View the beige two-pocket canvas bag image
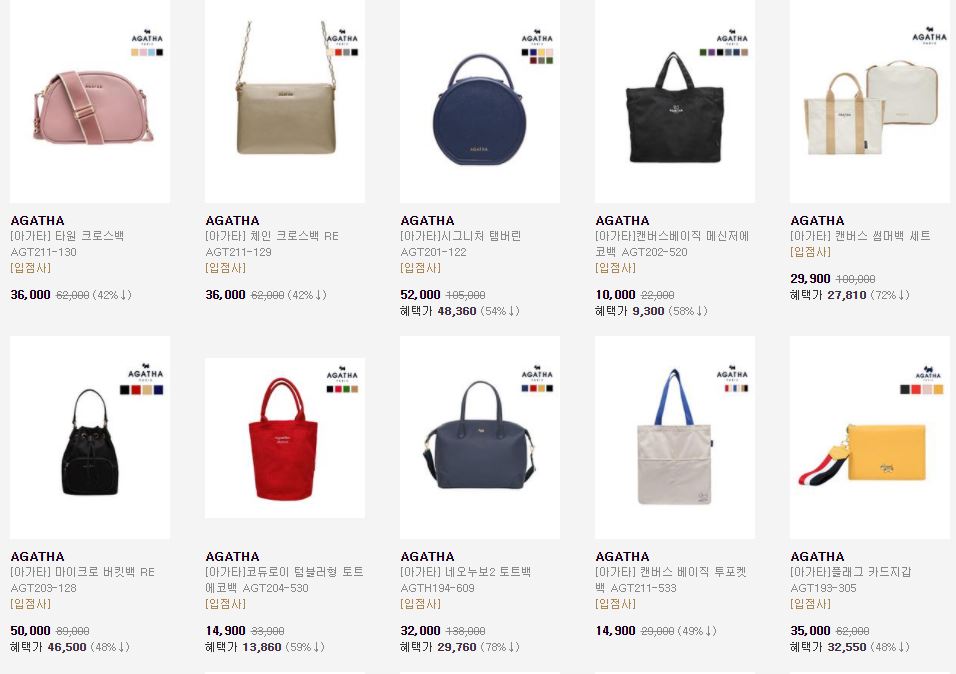 pyautogui.click(x=675, y=437)
